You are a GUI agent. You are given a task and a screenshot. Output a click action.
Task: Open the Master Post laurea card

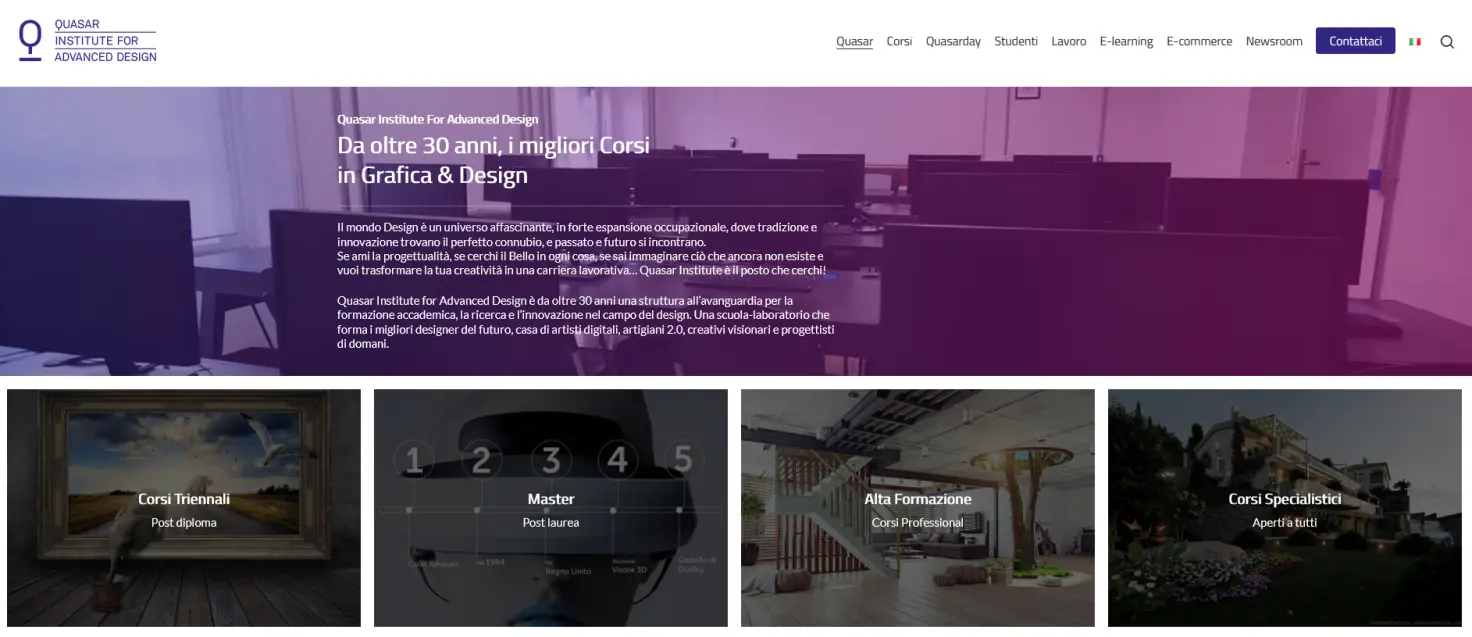551,508
